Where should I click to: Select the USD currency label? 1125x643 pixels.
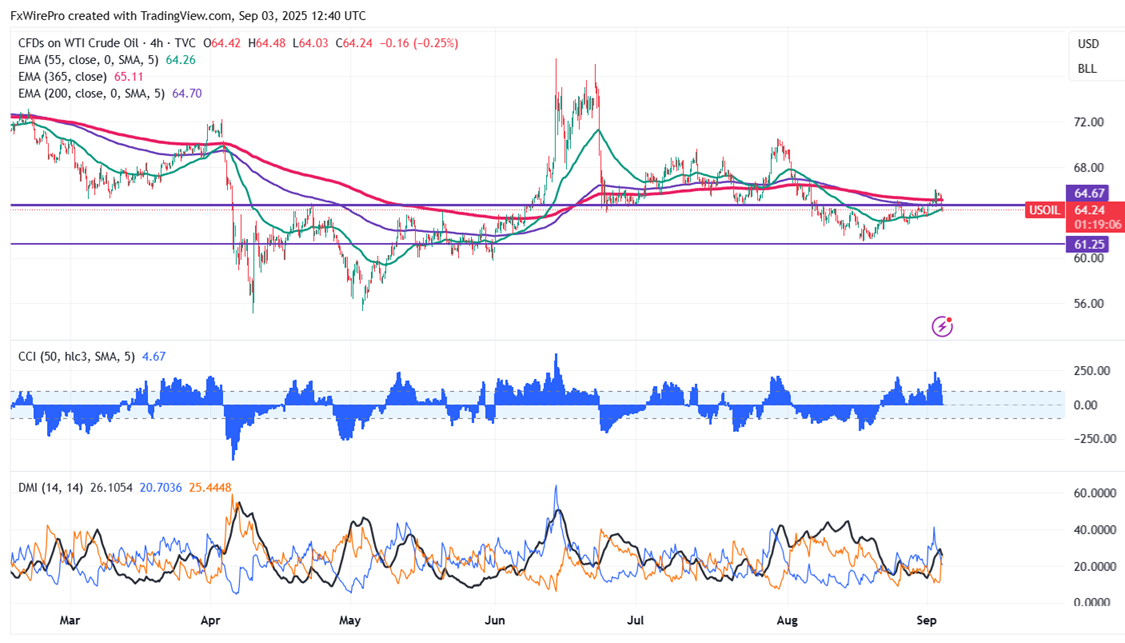coord(1088,44)
